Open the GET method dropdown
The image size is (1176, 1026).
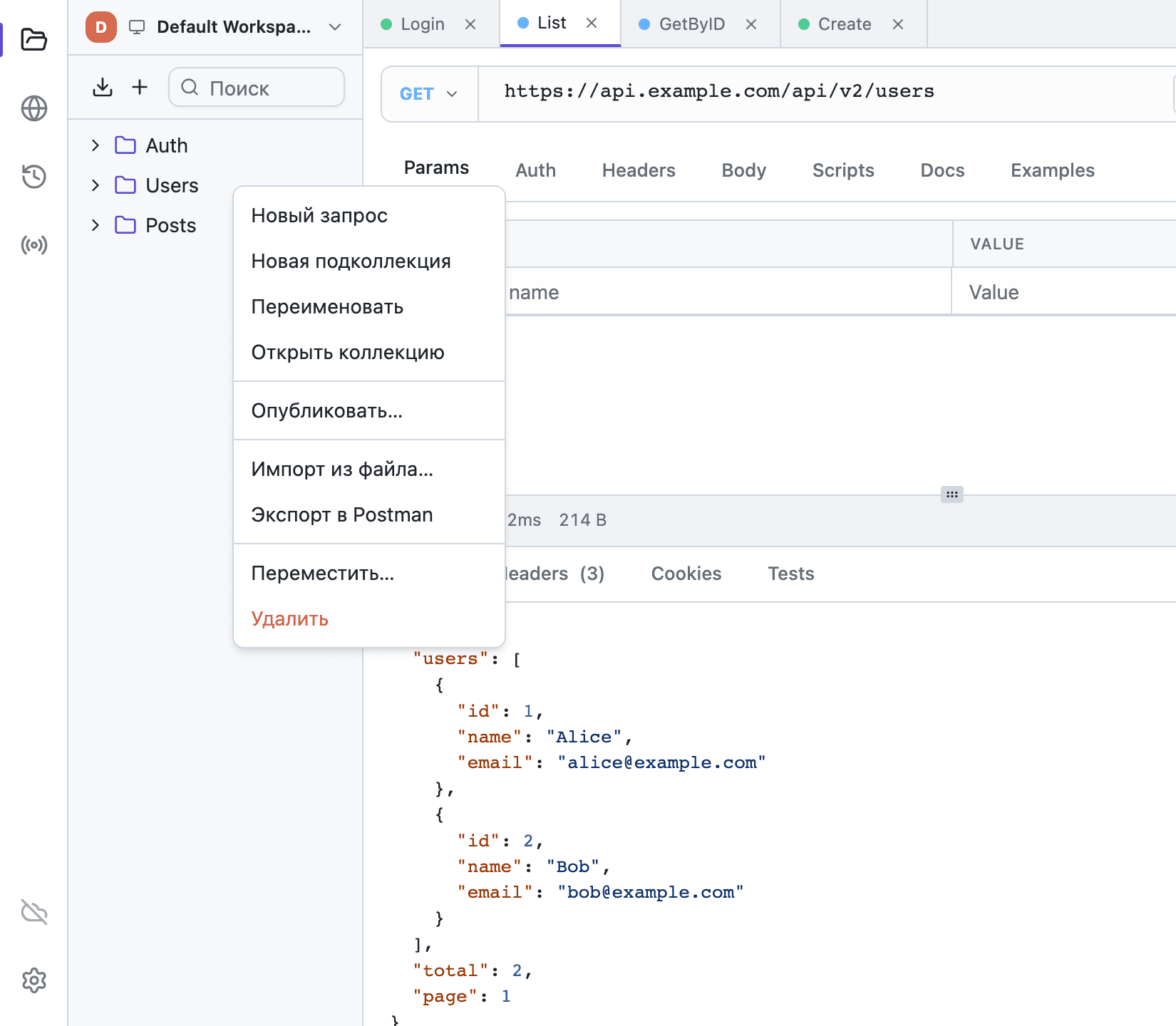(x=429, y=94)
